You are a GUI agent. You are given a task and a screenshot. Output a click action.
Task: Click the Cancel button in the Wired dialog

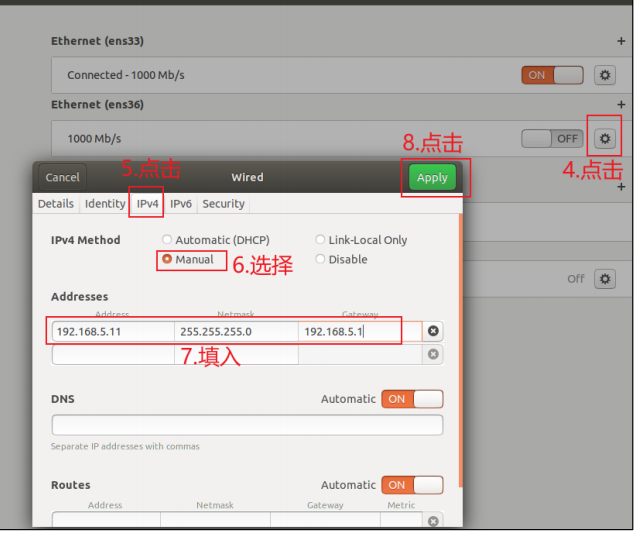click(x=62, y=177)
